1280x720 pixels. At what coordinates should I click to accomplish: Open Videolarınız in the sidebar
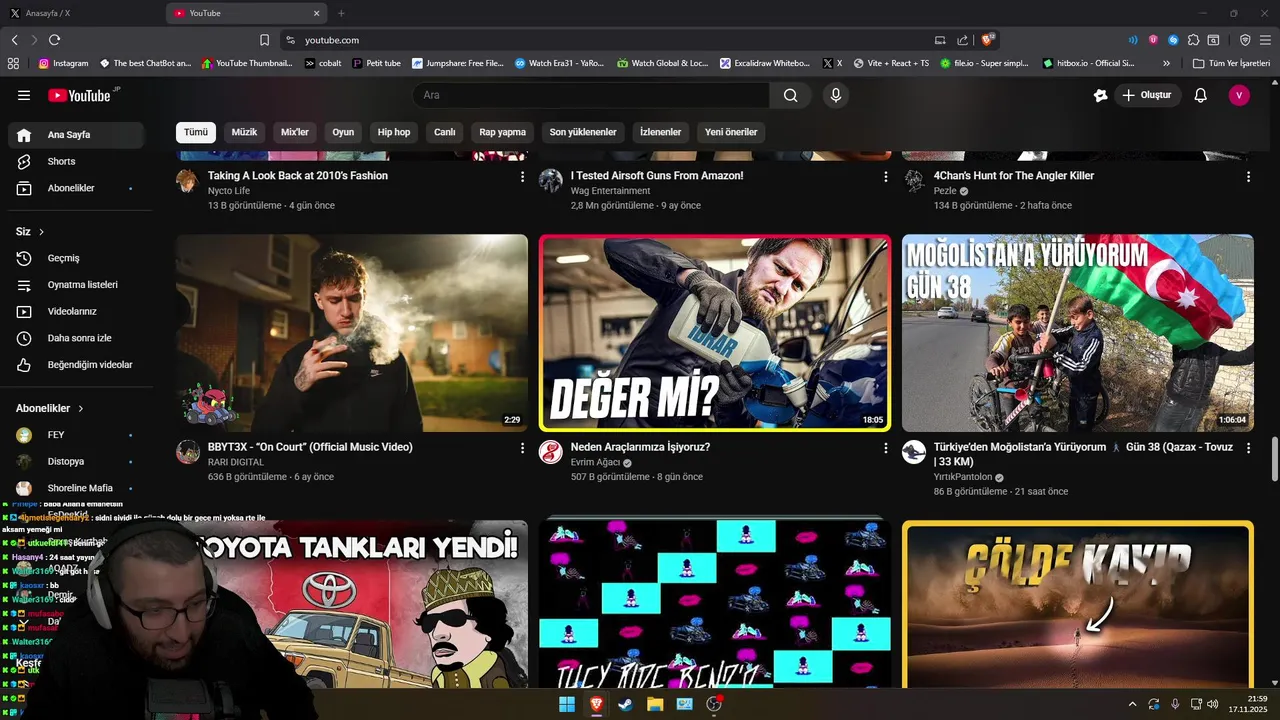coord(76,312)
